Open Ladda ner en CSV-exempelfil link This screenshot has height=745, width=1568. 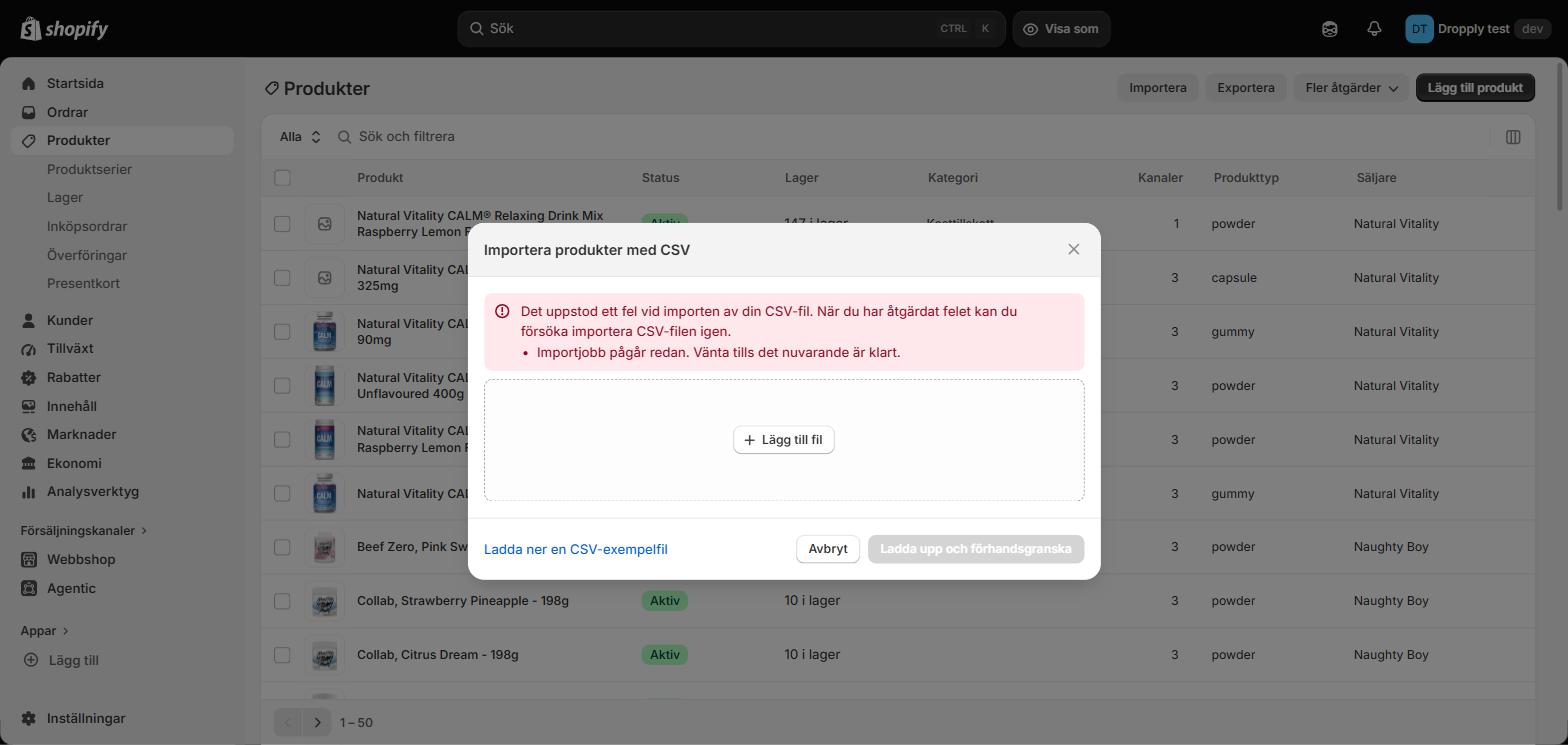coord(576,549)
